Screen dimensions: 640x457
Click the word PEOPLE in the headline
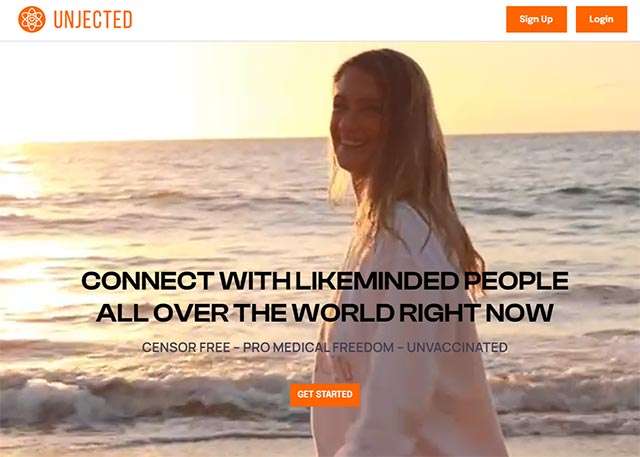tap(516, 281)
